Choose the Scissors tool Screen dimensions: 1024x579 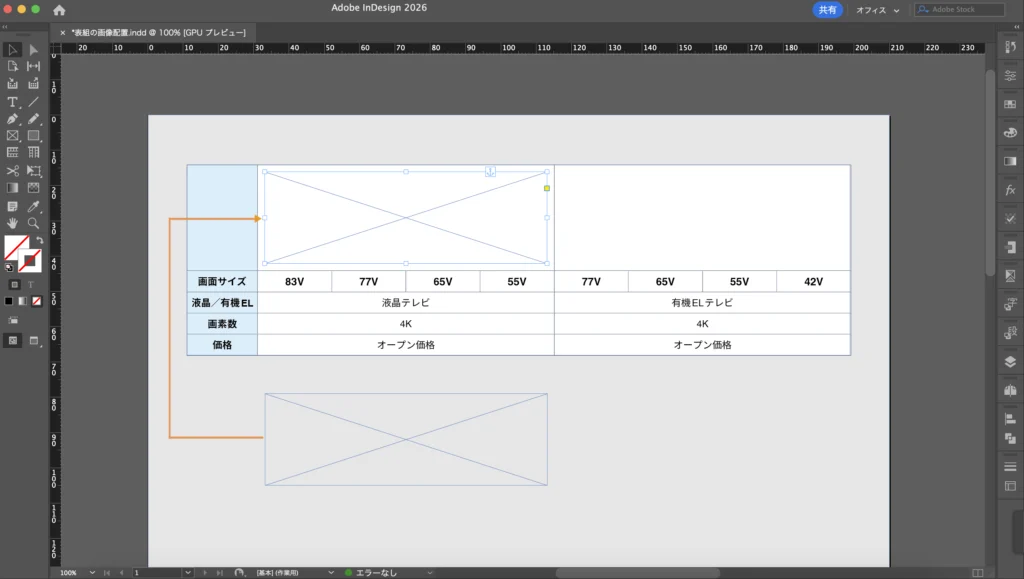coord(13,171)
